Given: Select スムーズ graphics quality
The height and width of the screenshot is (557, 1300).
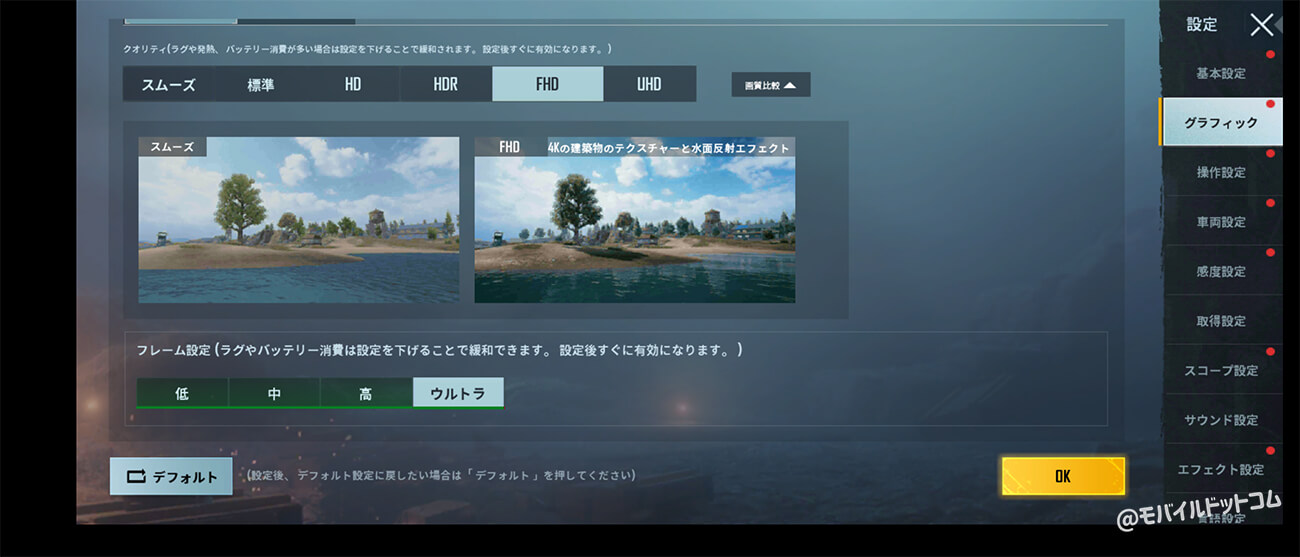Looking at the screenshot, I should coord(168,84).
